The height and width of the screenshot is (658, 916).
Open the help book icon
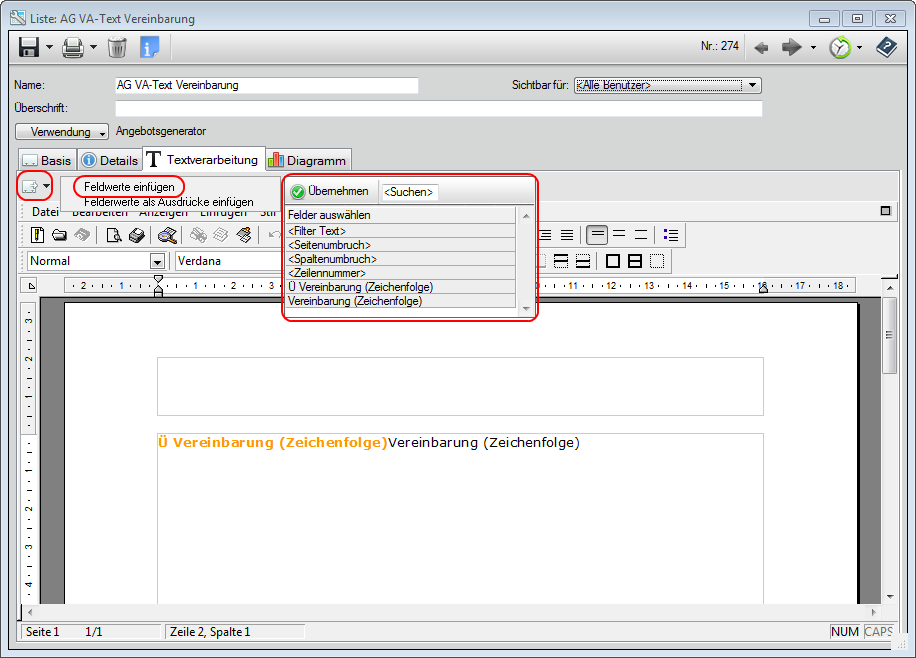click(x=886, y=47)
